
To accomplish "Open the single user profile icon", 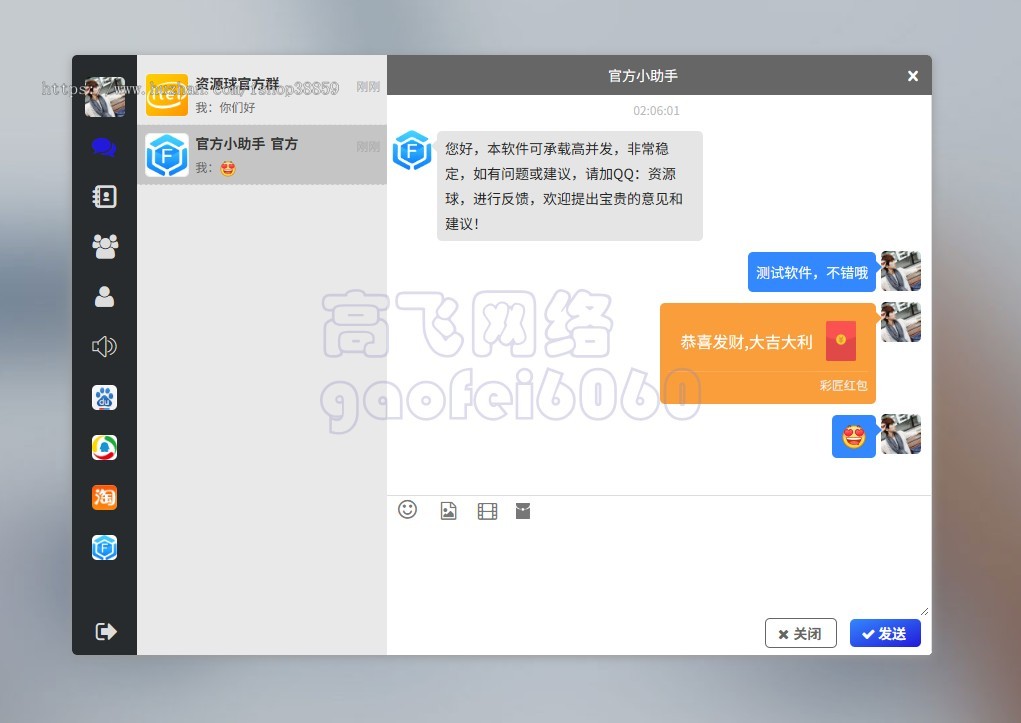I will (104, 296).
